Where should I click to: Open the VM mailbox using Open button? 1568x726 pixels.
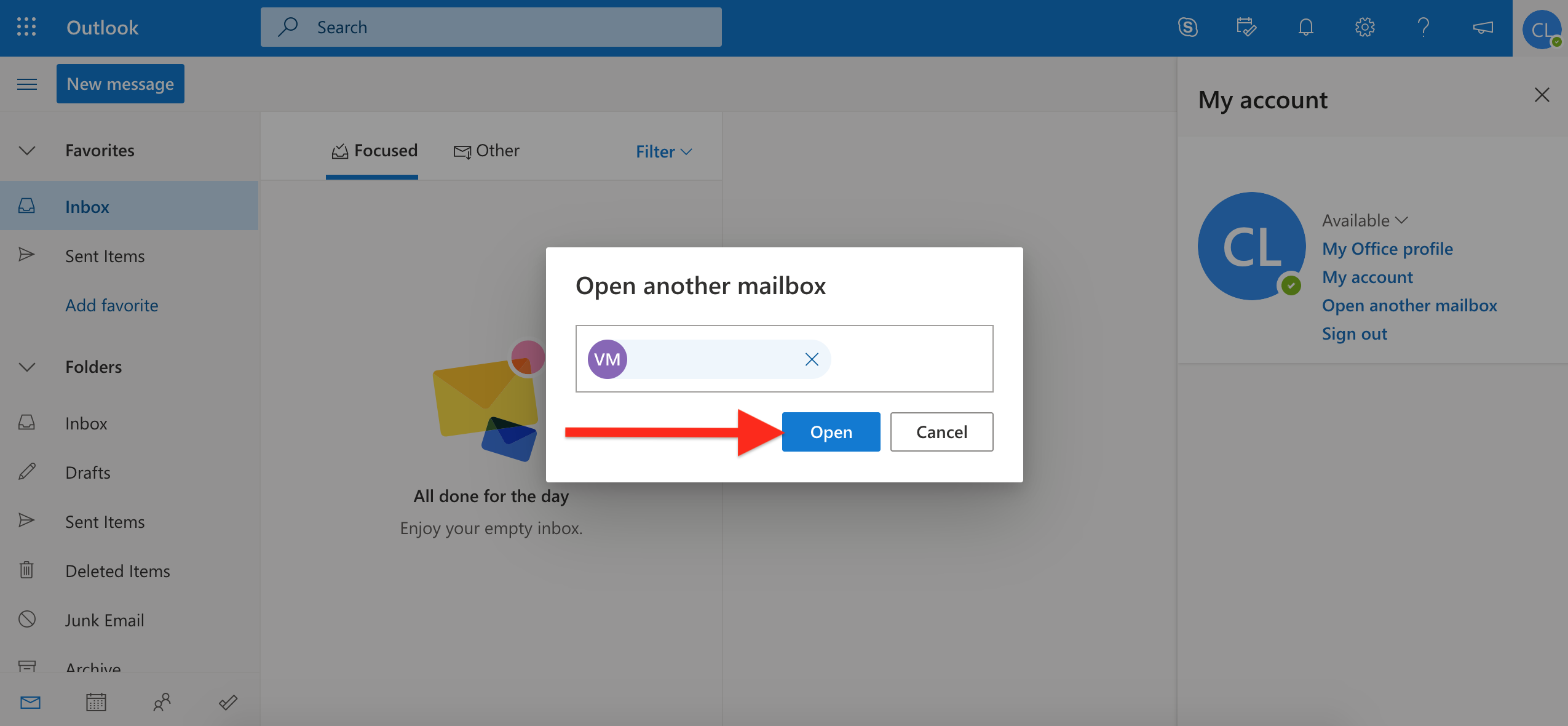click(830, 431)
